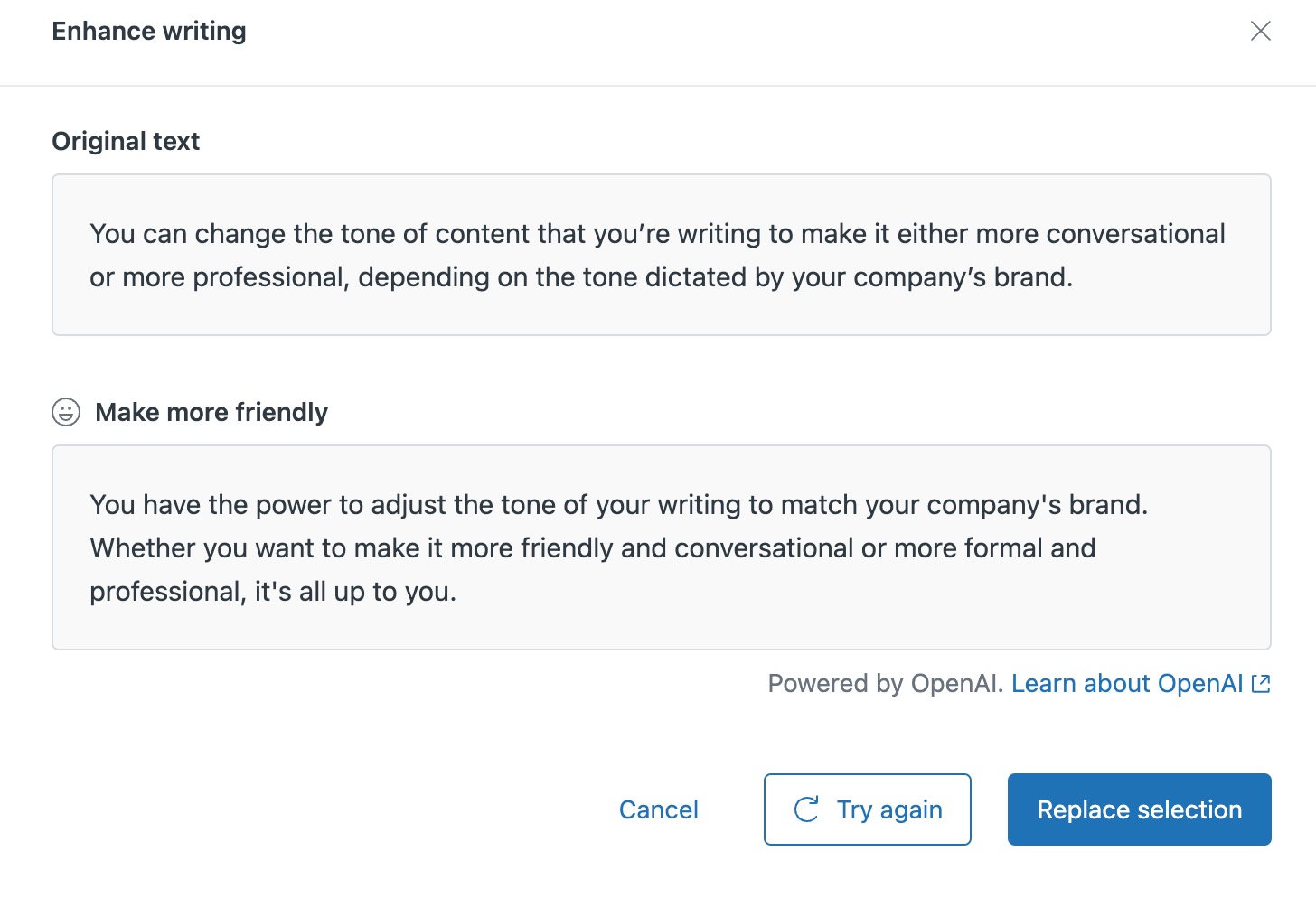The height and width of the screenshot is (898, 1316).
Task: Click the circular refresh arrow icon
Action: point(806,809)
